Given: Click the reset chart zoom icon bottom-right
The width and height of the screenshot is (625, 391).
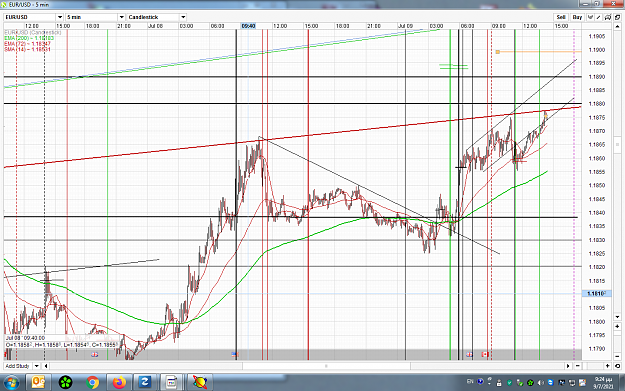Looking at the screenshot, I should coord(617,366).
